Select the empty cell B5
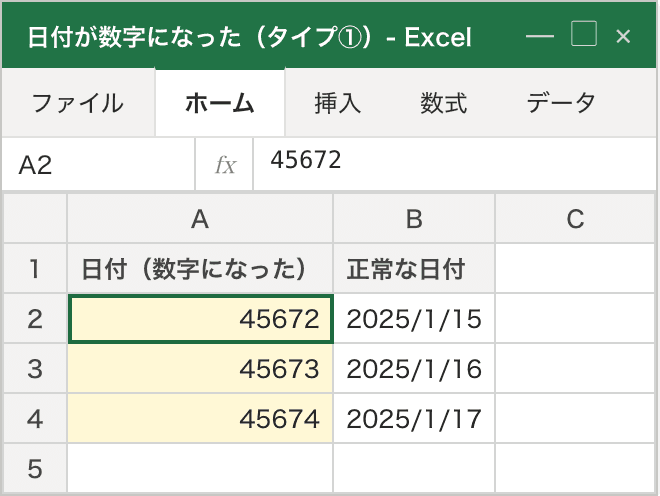 click(x=414, y=468)
